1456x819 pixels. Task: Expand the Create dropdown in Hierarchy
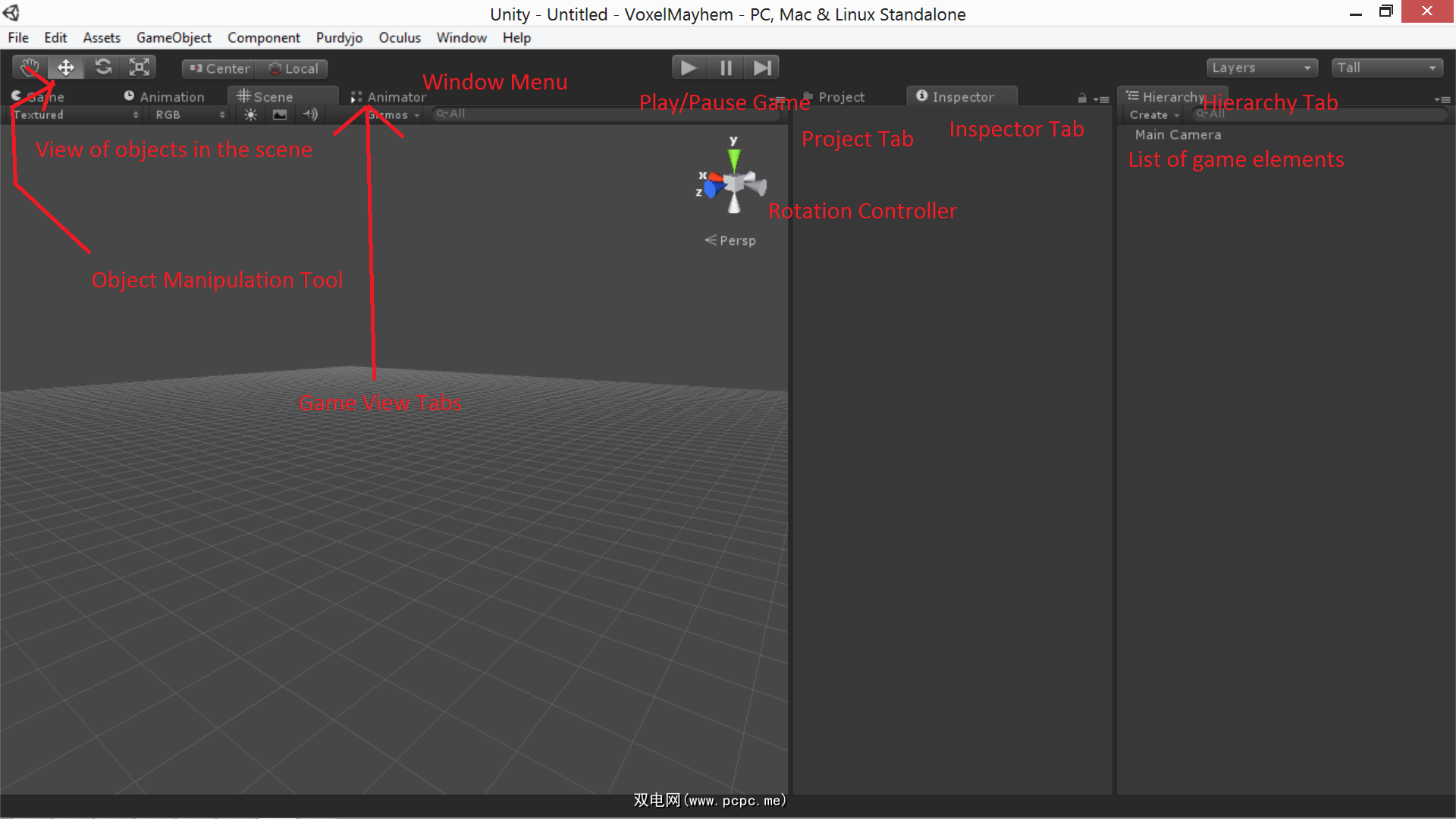1154,115
